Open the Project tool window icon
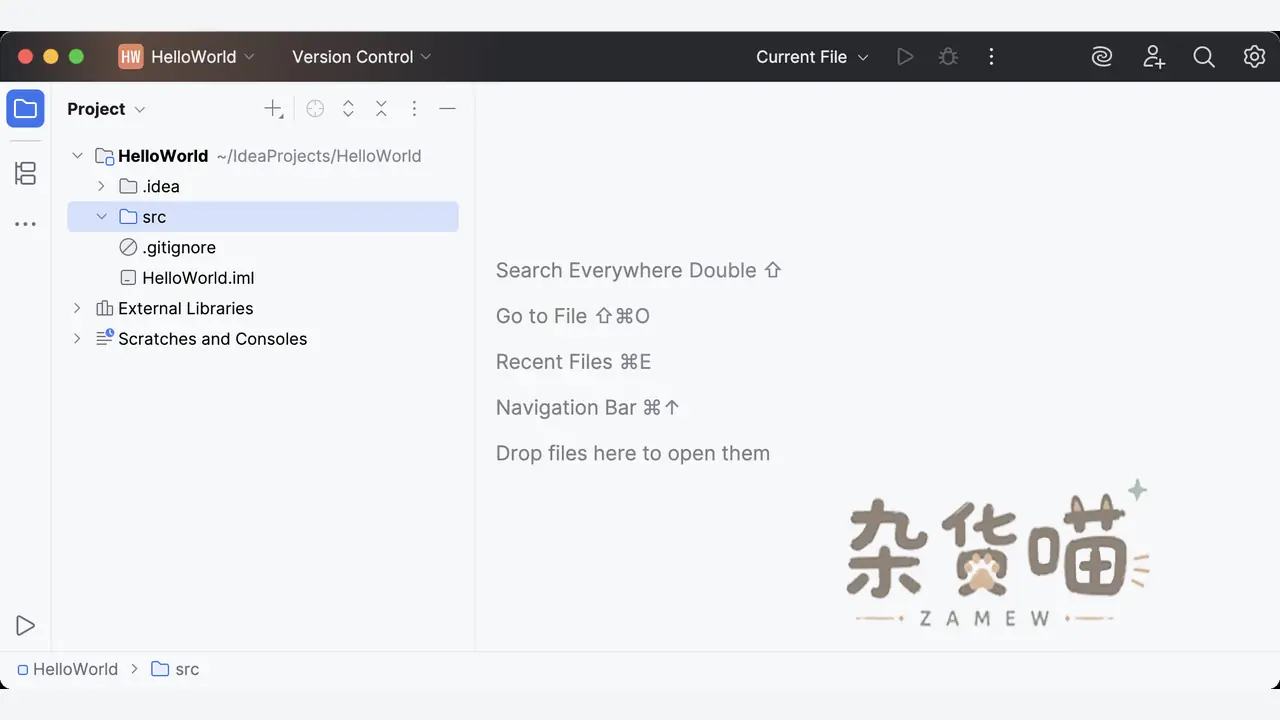The image size is (1280, 720). pyautogui.click(x=25, y=109)
